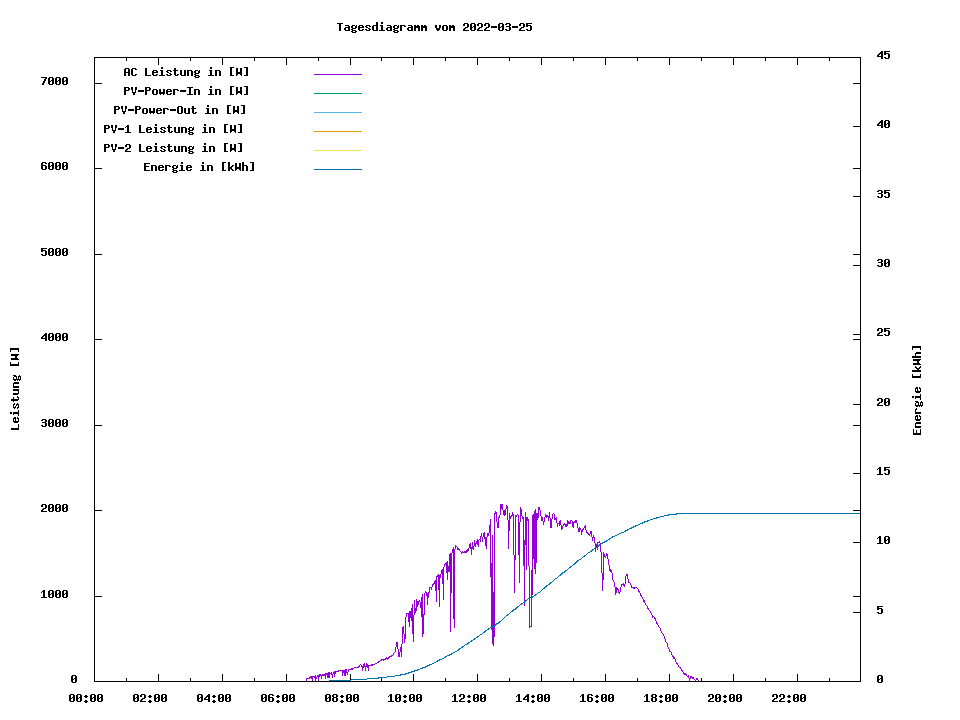960x720 pixels.
Task: Click the PV-Power-Out blue legend line
Action: (x=337, y=112)
